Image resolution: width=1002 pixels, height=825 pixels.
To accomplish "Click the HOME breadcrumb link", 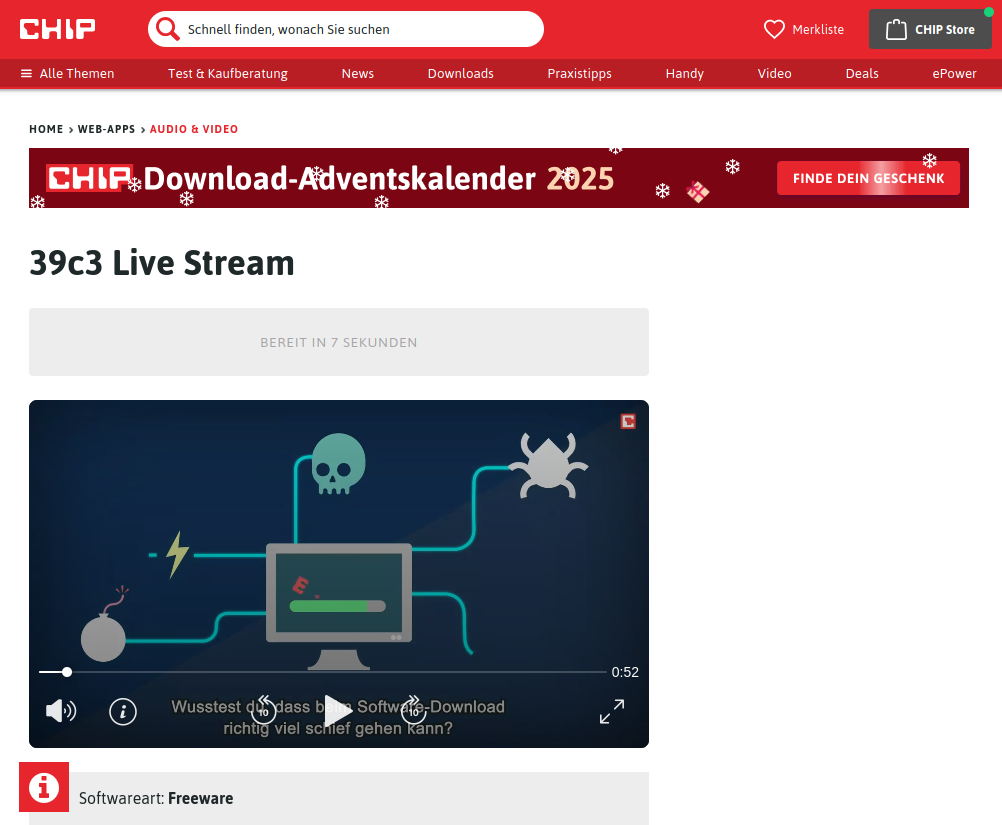I will click(46, 130).
